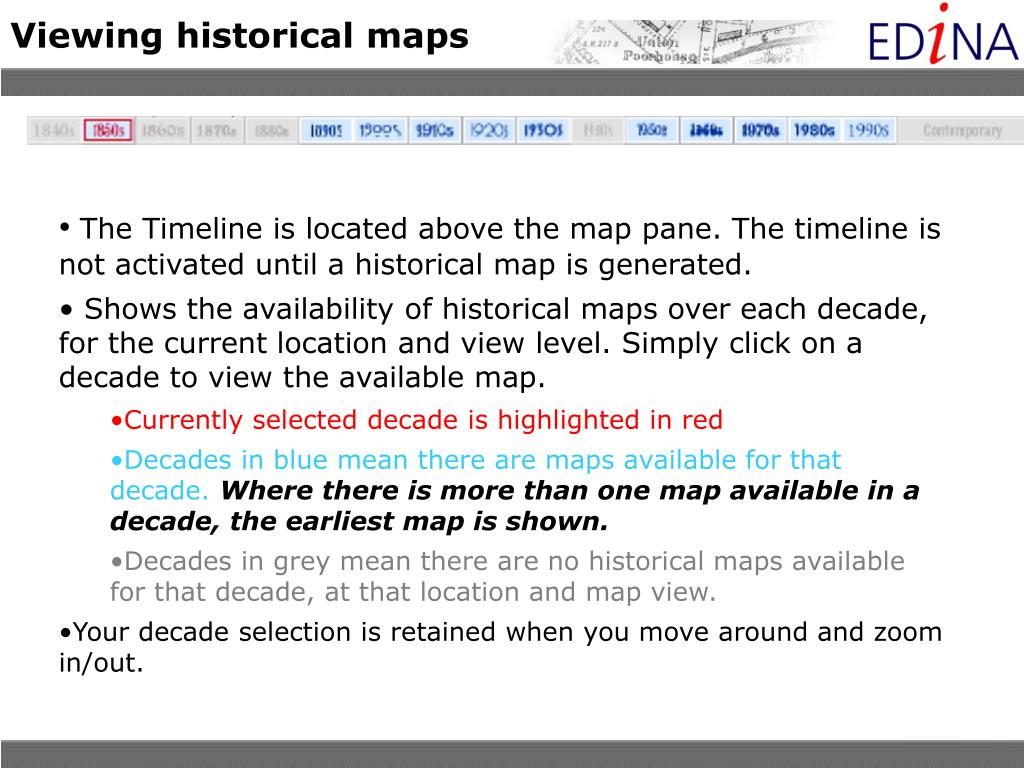Viewport: 1024px width, 768px height.
Task: View the 1910s historical map
Action: [434, 131]
